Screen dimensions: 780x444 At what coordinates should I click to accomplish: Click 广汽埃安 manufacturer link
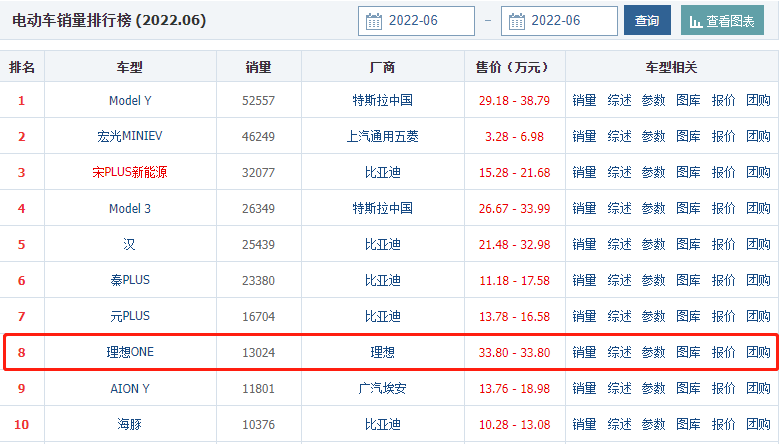tap(382, 388)
